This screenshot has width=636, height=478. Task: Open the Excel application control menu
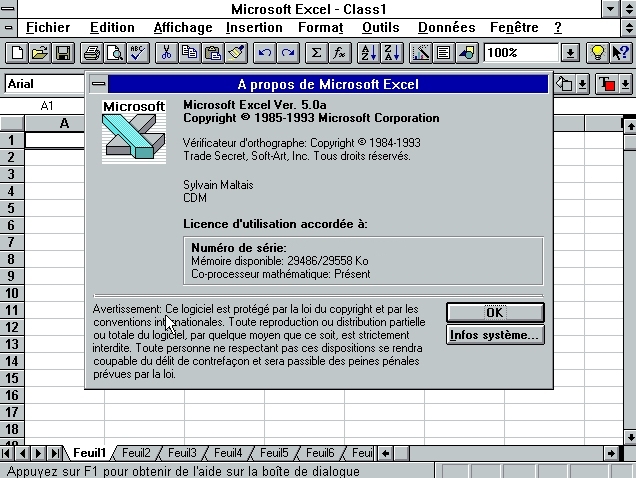(x=8, y=9)
